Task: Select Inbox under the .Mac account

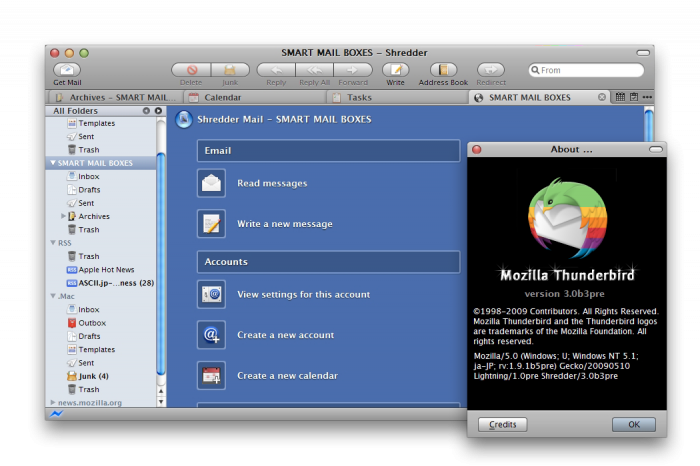Action: pos(89,309)
